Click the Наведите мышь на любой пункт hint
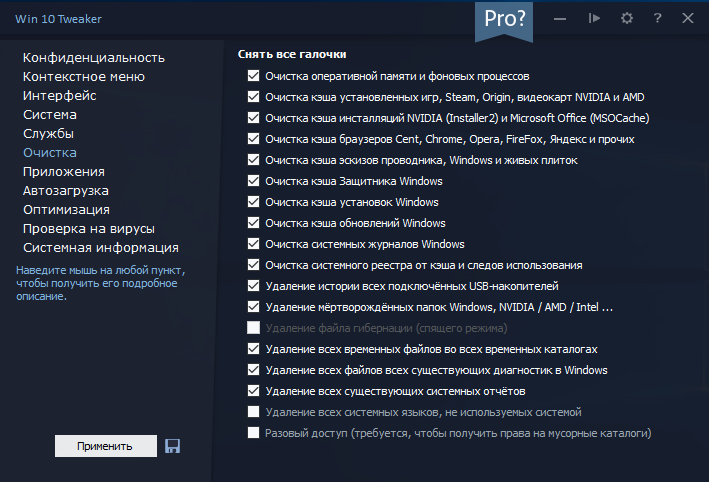Viewport: 709px width, 482px height. coord(101,283)
